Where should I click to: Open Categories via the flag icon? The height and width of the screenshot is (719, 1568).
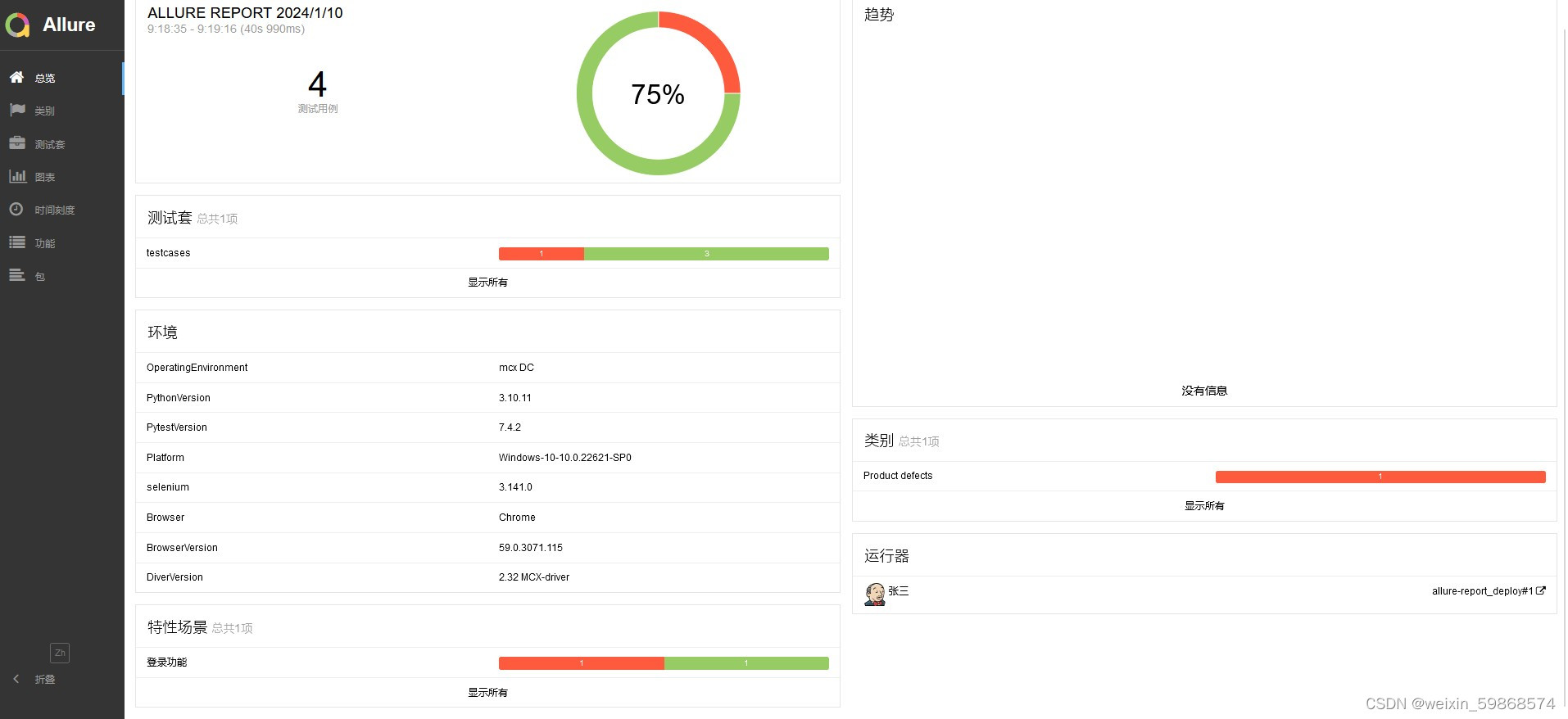pyautogui.click(x=16, y=110)
